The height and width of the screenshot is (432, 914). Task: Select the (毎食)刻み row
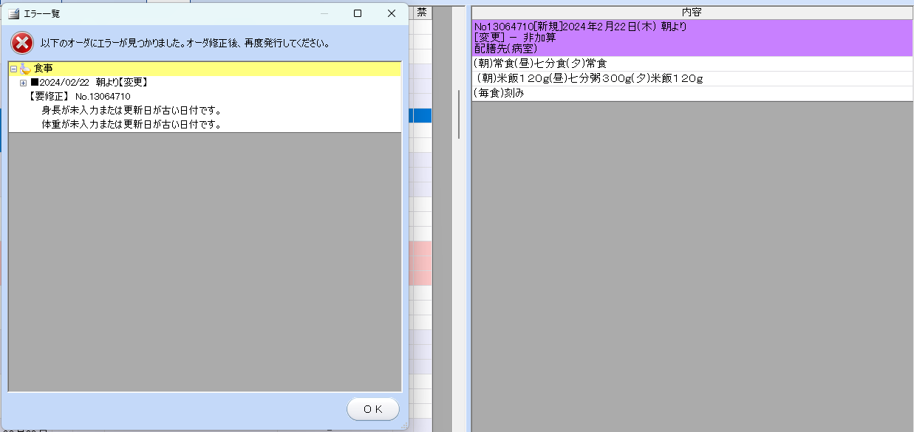coord(692,93)
